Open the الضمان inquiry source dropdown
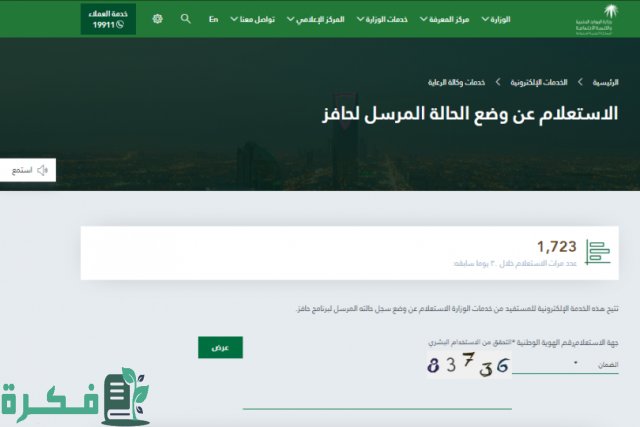The width and height of the screenshot is (640, 427). tap(565, 365)
